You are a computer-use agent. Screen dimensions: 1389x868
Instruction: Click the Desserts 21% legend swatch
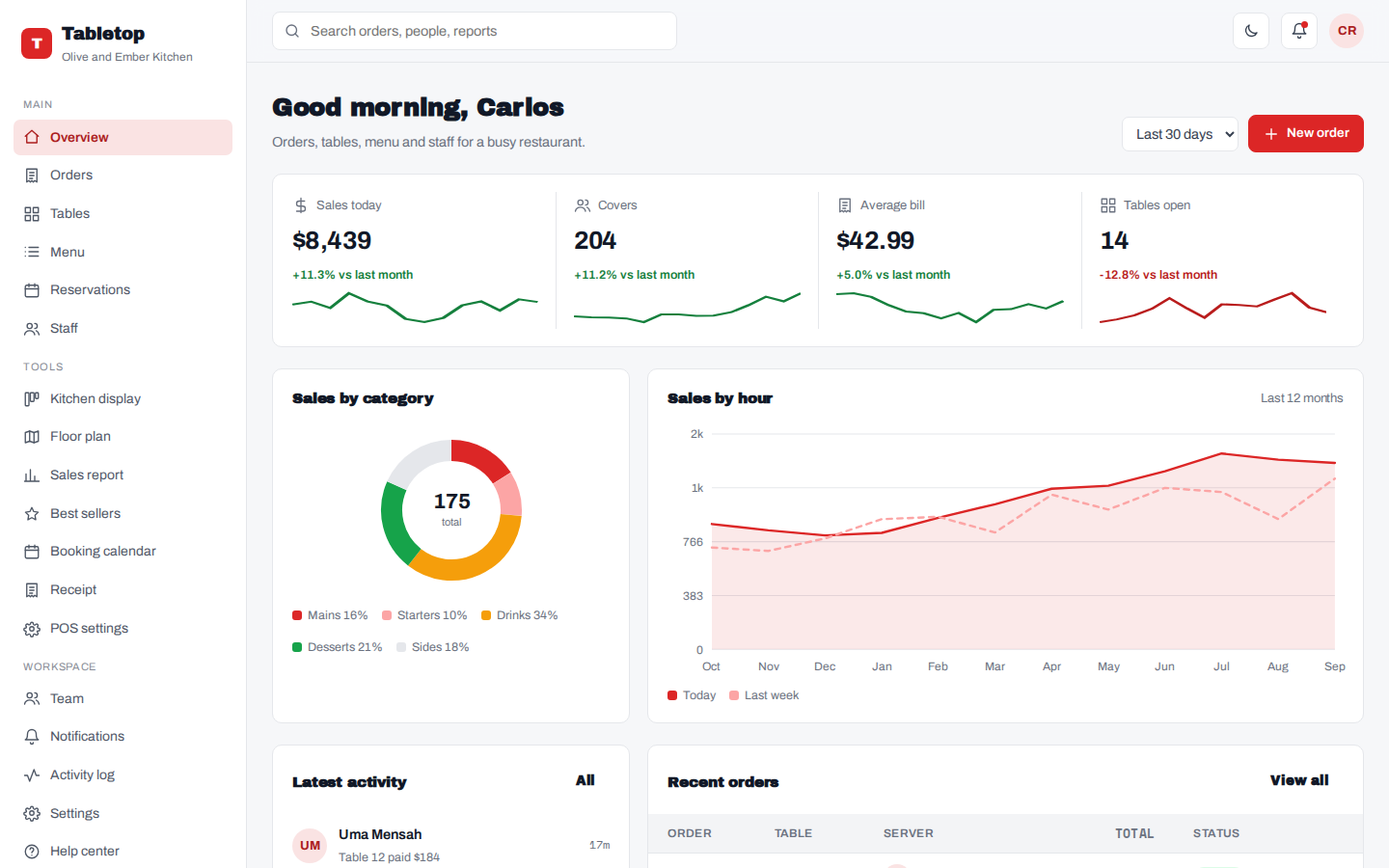pyautogui.click(x=297, y=647)
